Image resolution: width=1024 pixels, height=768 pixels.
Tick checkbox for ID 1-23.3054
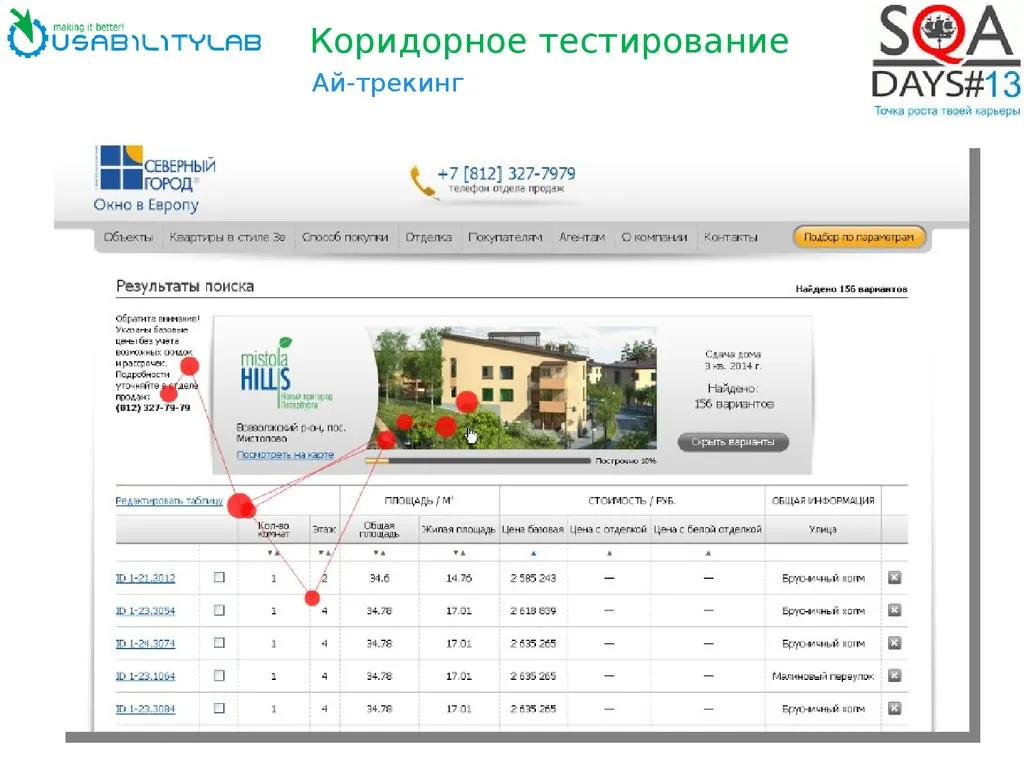219,610
